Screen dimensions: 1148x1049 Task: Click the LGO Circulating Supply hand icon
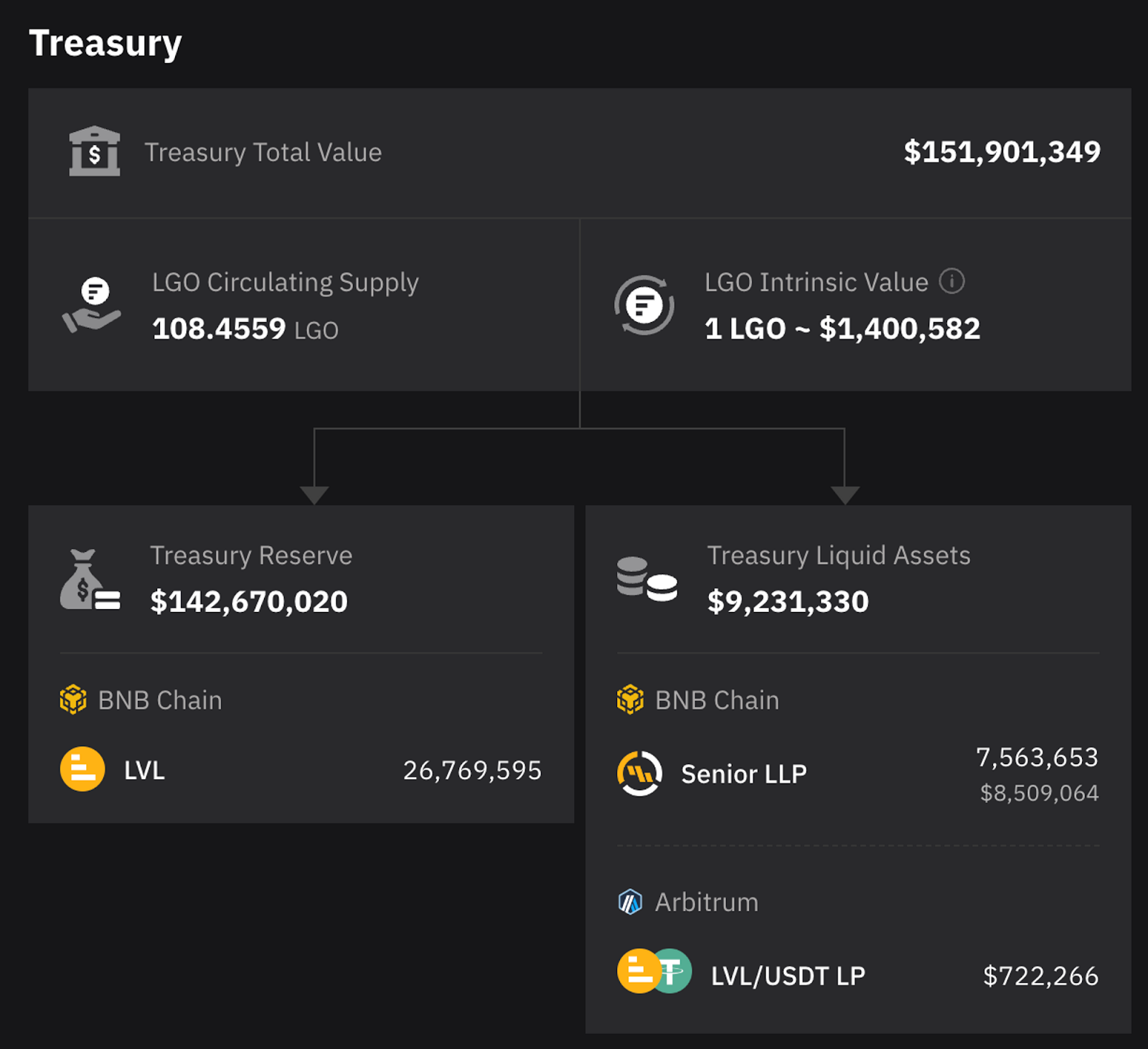click(x=92, y=305)
